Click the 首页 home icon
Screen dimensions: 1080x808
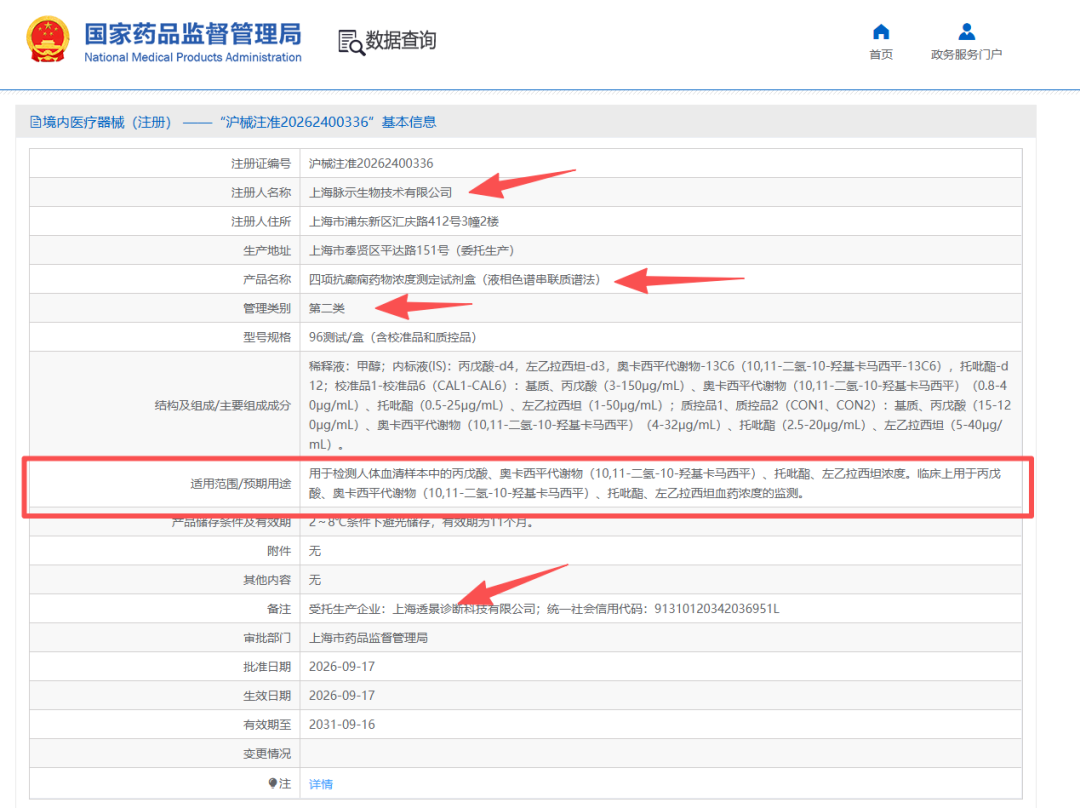point(881,32)
